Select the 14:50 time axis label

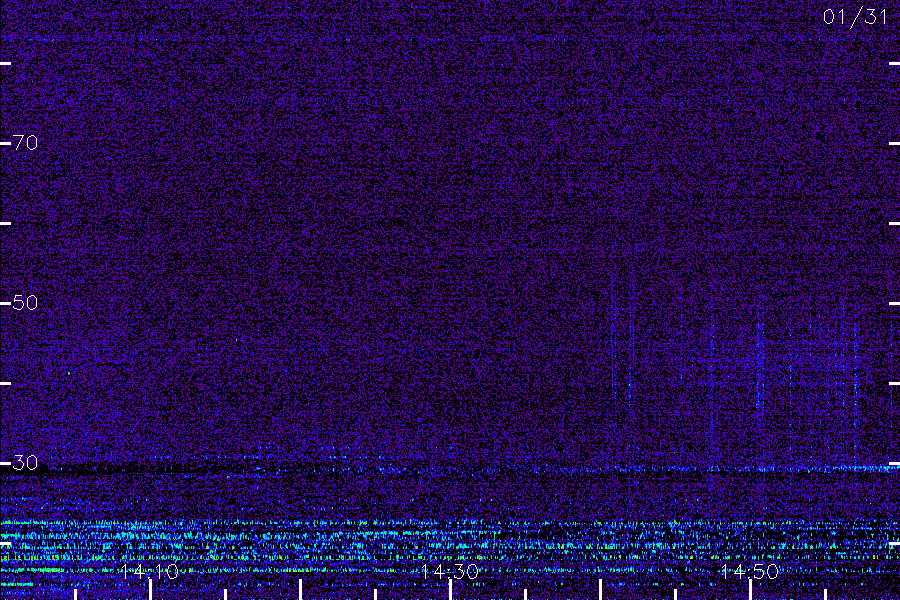point(749,571)
